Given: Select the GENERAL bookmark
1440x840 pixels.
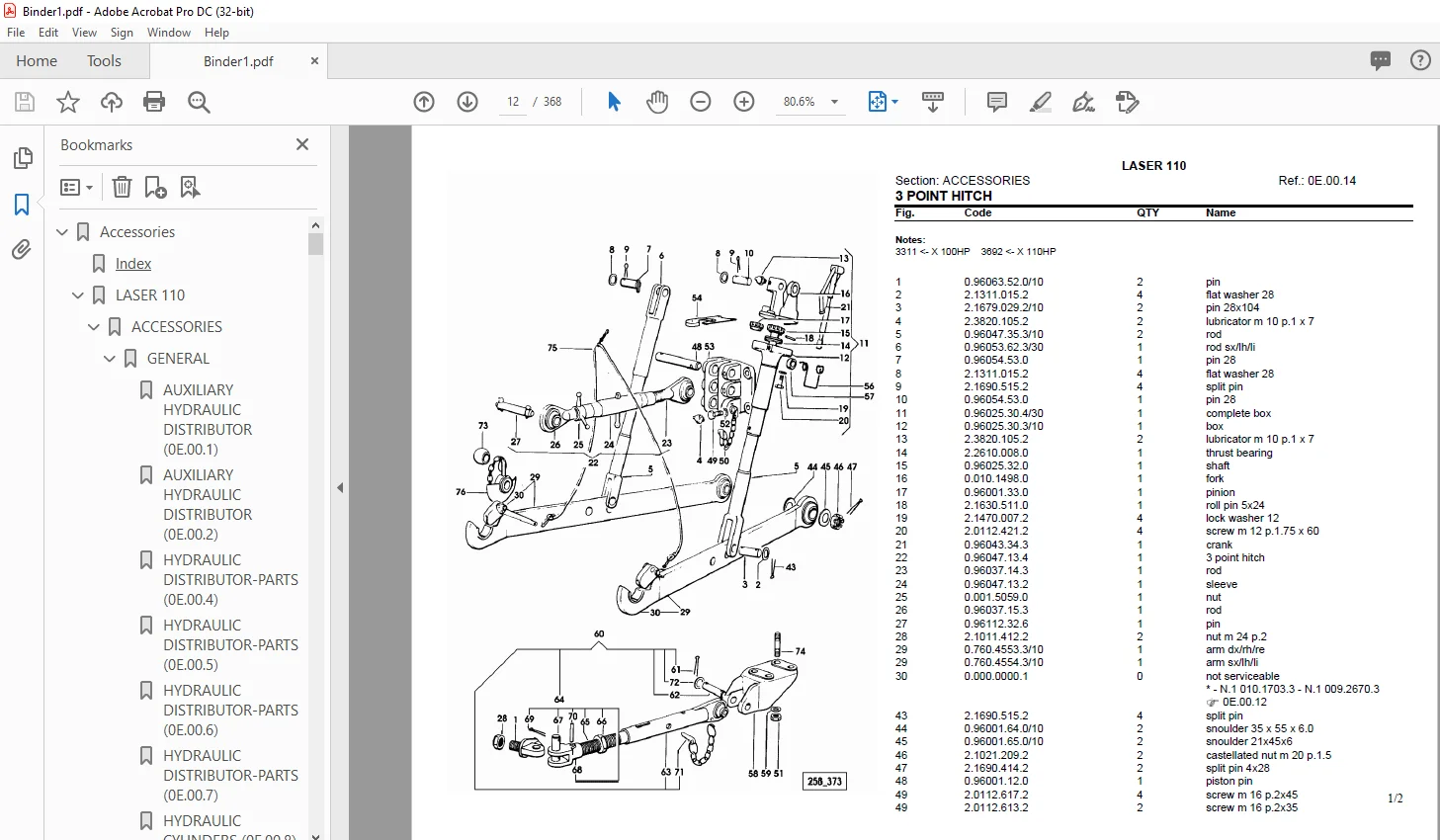Looking at the screenshot, I should coord(178,359).
